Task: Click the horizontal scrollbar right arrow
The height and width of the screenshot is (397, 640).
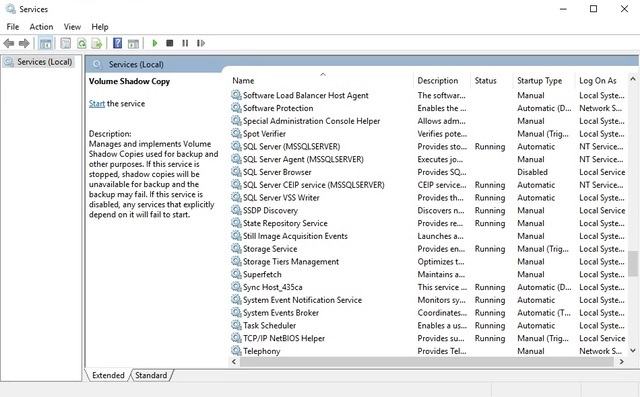Action: coord(622,362)
